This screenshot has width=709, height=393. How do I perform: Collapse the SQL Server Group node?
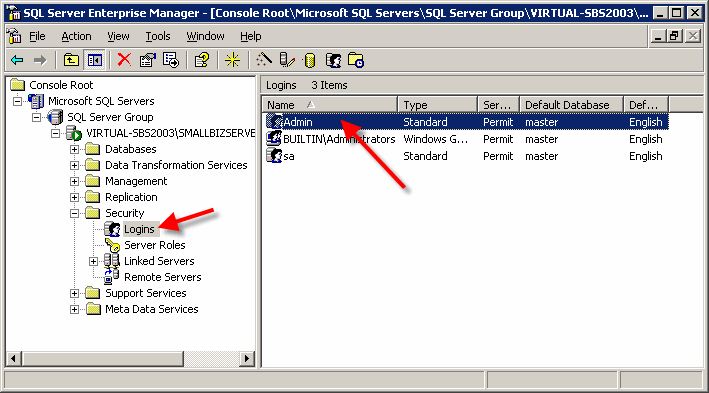(37, 117)
